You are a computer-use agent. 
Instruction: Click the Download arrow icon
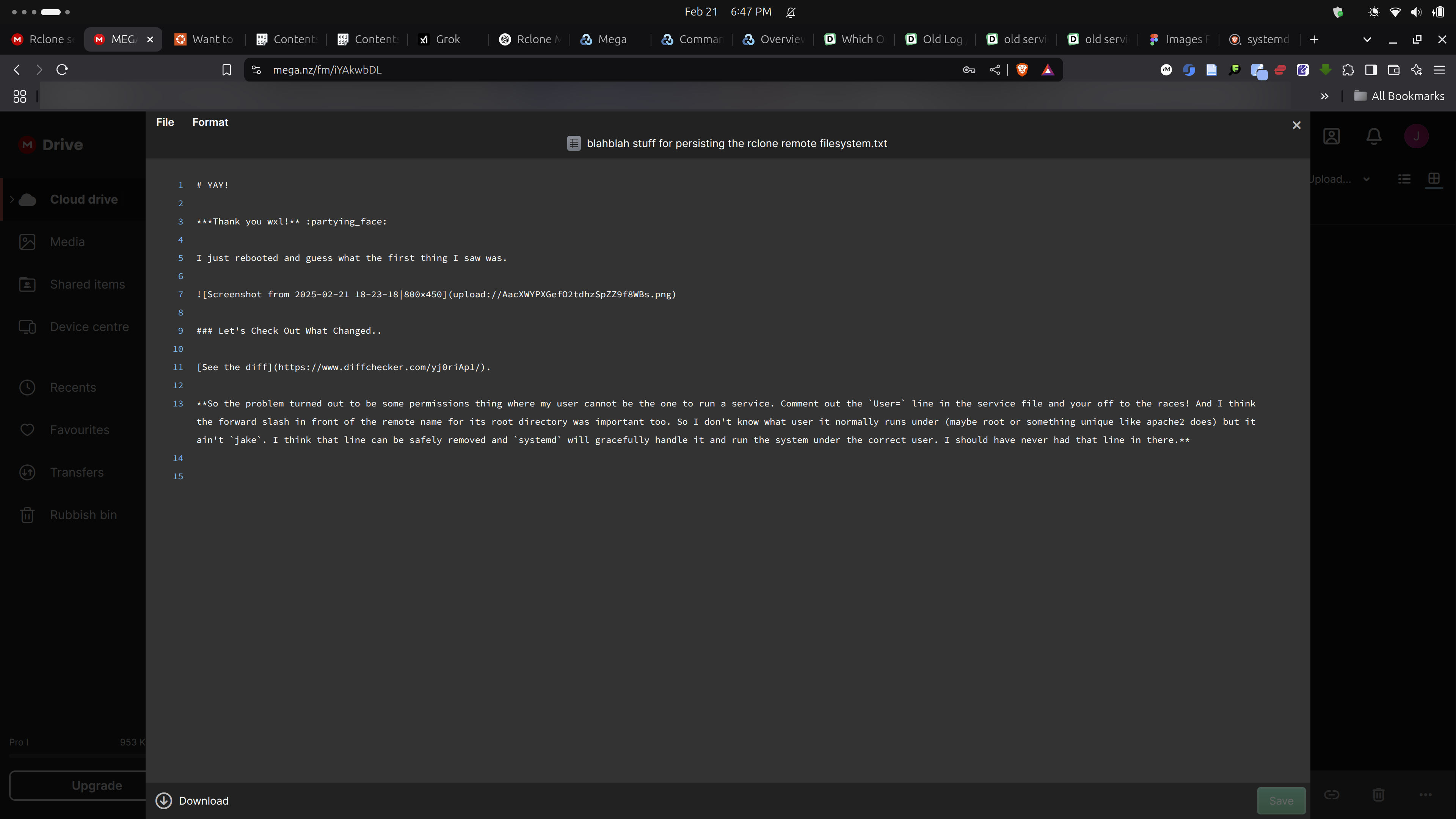click(x=163, y=800)
